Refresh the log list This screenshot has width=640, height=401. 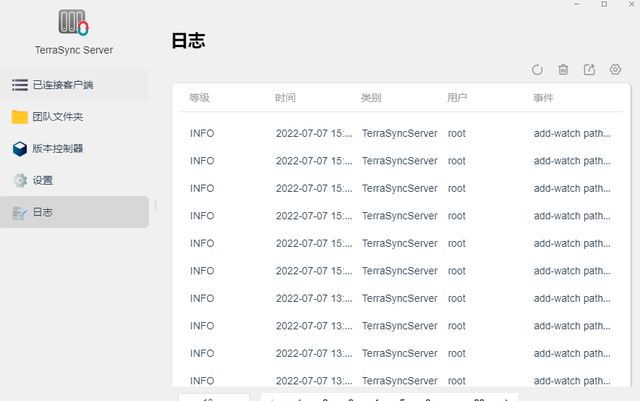click(x=537, y=70)
